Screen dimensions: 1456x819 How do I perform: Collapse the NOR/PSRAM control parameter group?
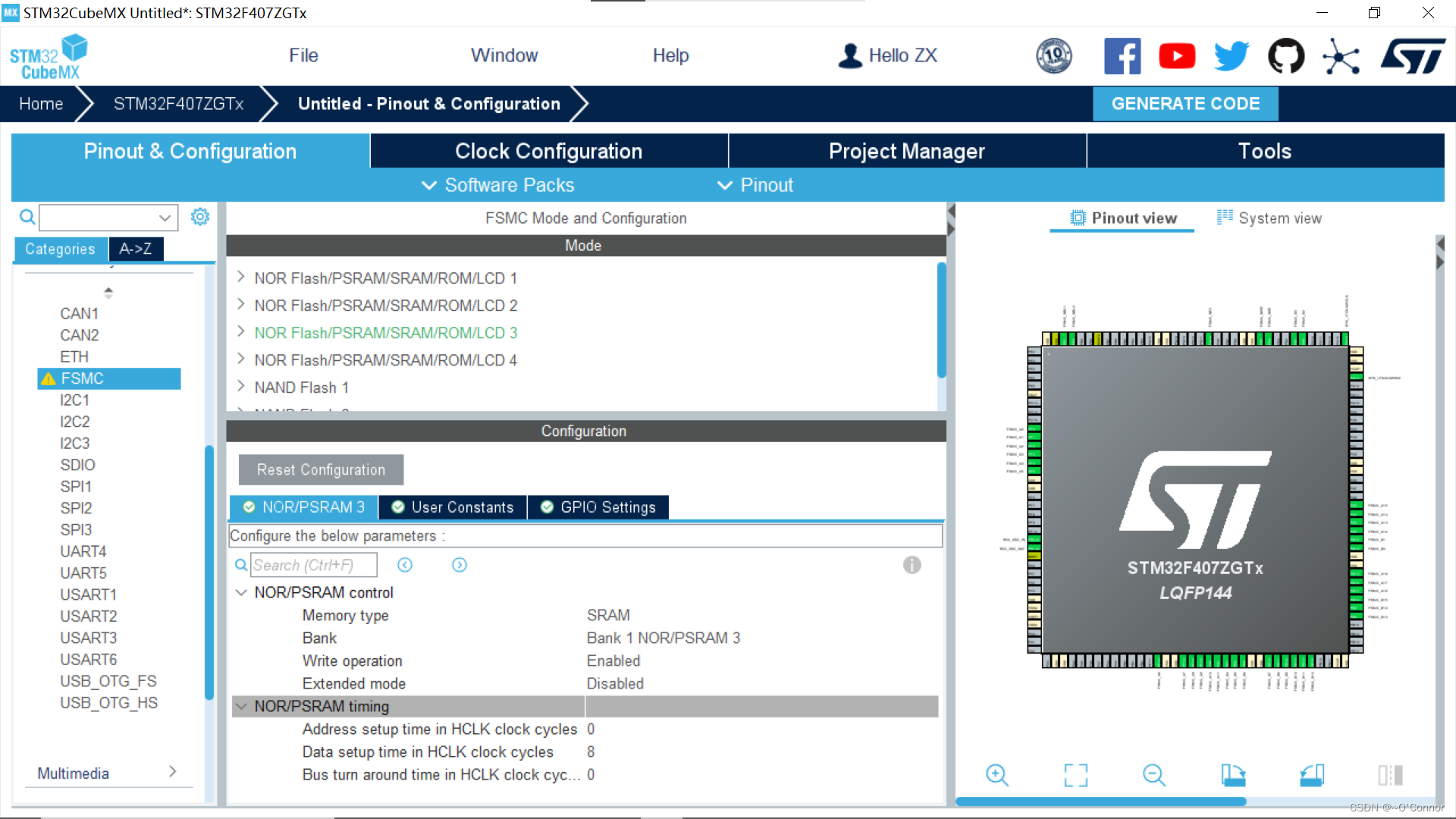click(x=242, y=592)
